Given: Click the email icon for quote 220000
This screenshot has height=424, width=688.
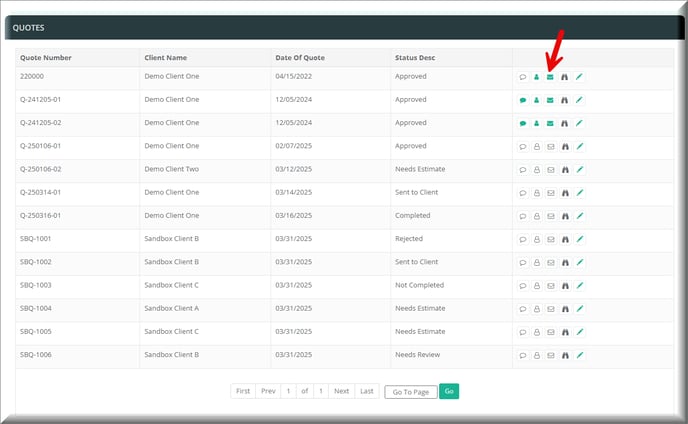Looking at the screenshot, I should click(x=550, y=77).
